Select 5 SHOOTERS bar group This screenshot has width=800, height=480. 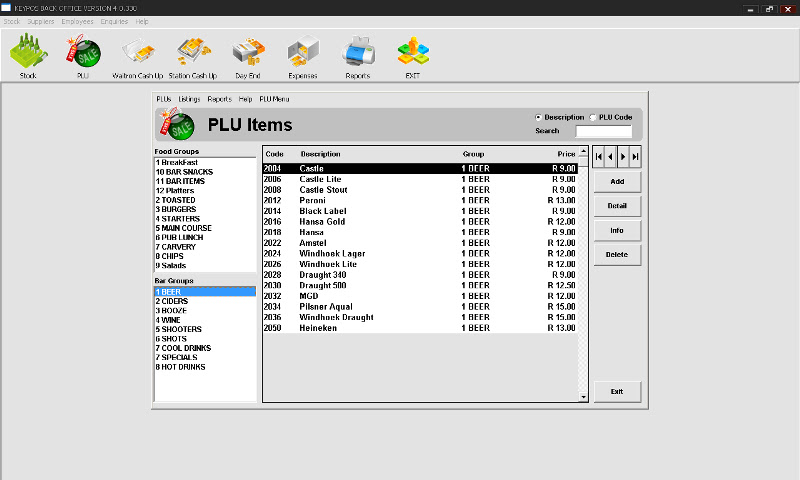tap(205, 330)
